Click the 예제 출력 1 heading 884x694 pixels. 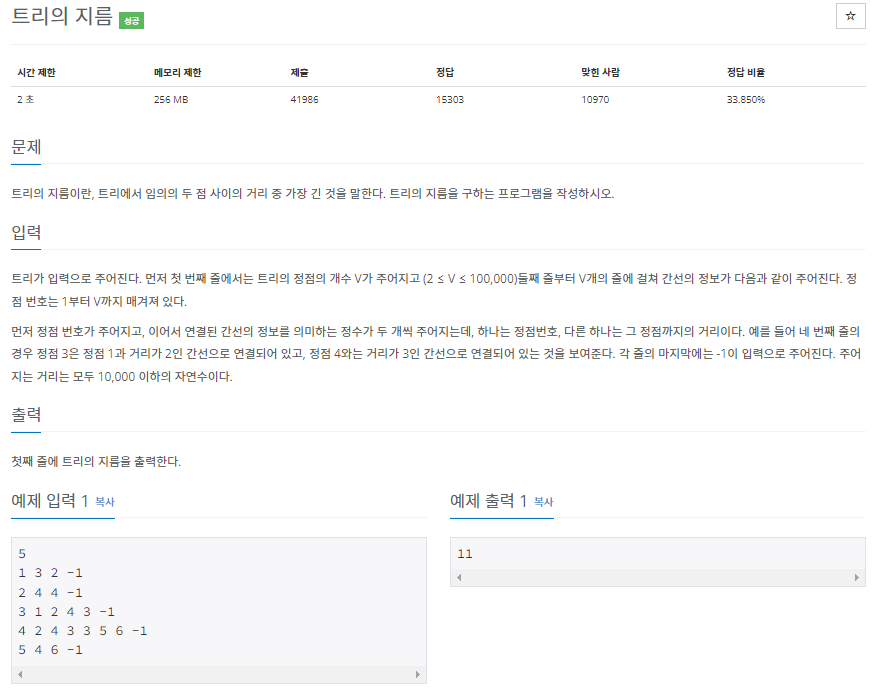pyautogui.click(x=488, y=501)
